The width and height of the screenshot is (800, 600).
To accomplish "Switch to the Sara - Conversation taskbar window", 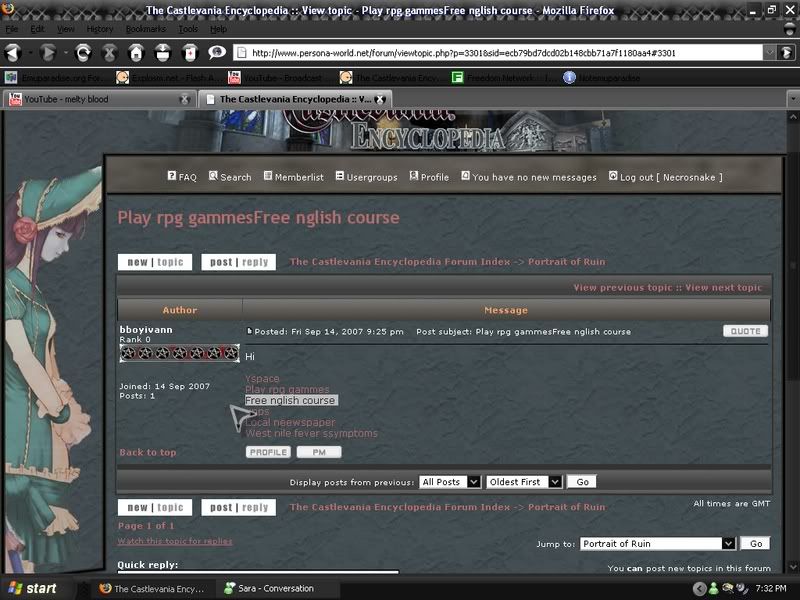I will point(276,588).
